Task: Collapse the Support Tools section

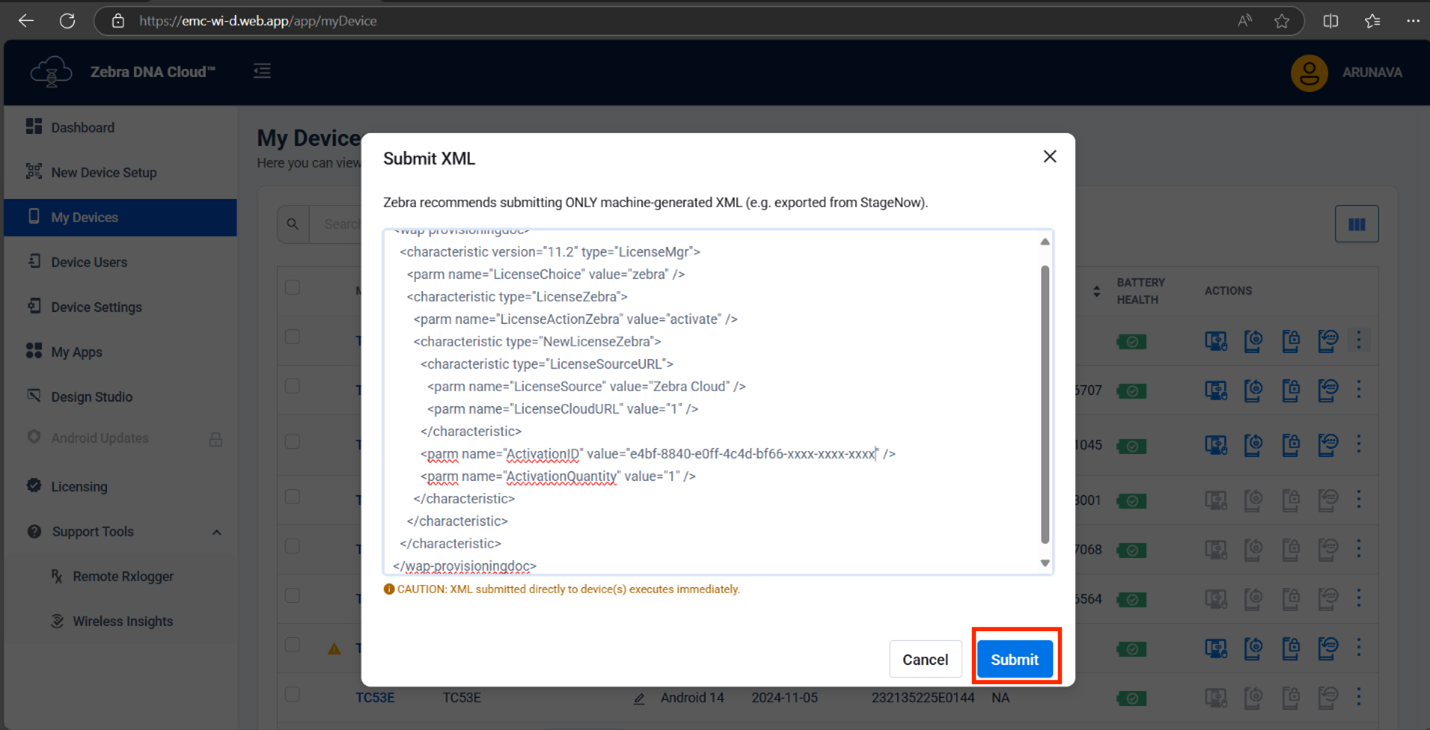Action: [x=216, y=532]
